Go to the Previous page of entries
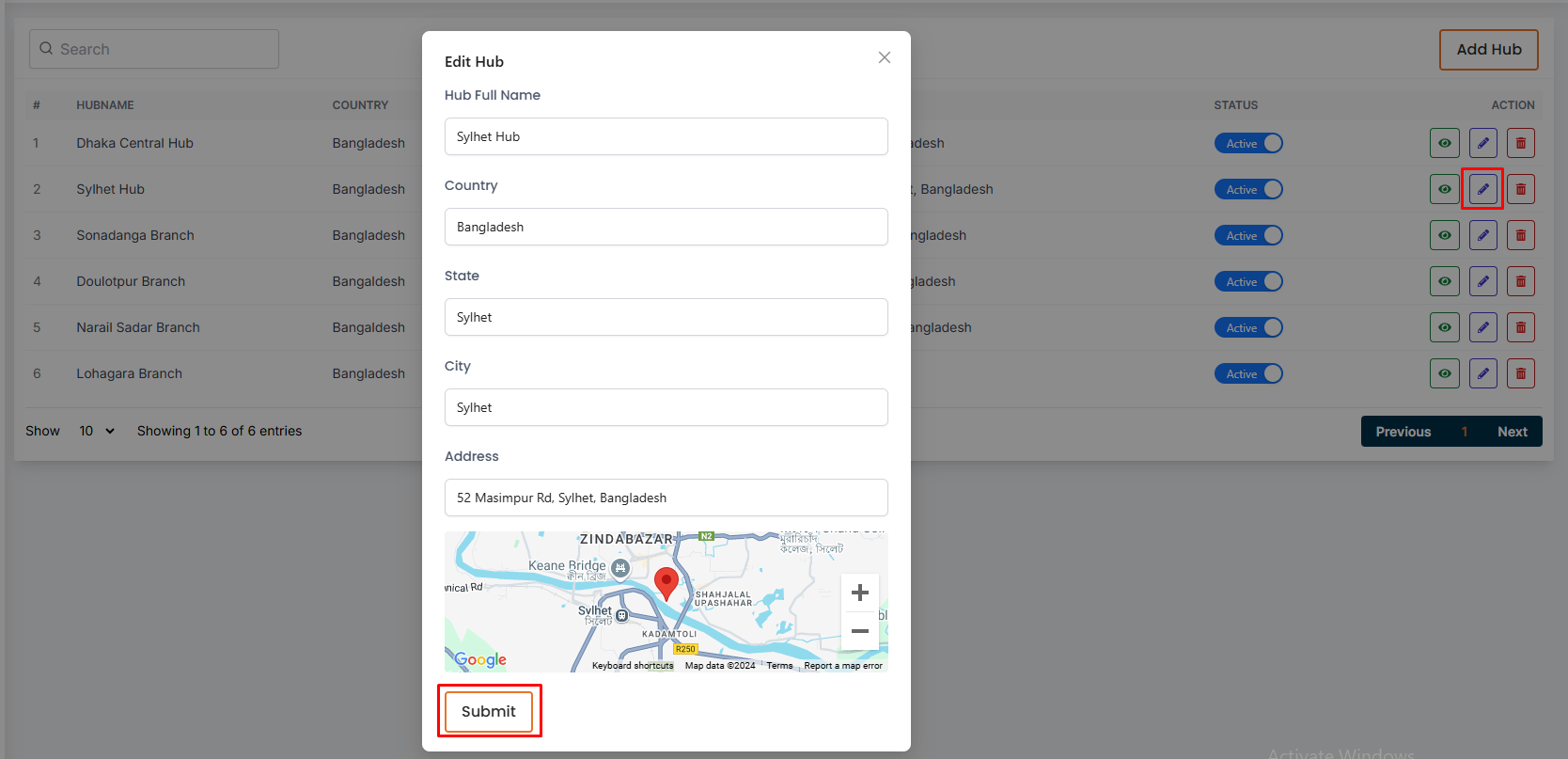The height and width of the screenshot is (759, 1568). tap(1403, 432)
